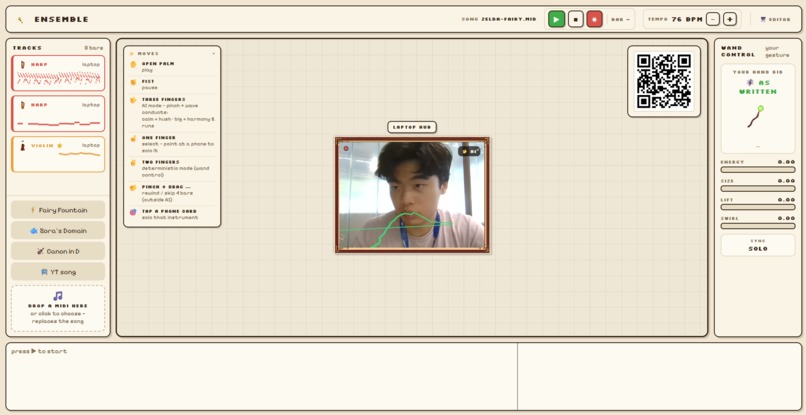Click the Lift slider bar

pos(758,207)
